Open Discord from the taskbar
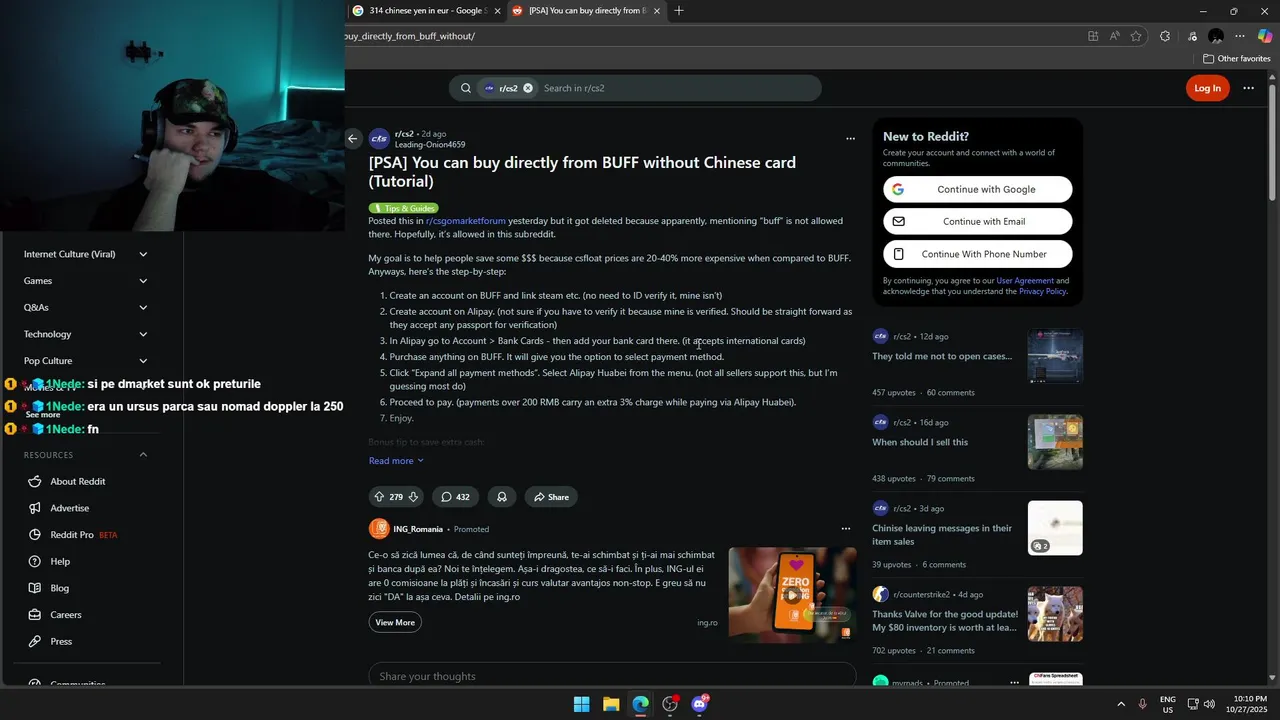This screenshot has width=1280, height=720. coord(700,704)
